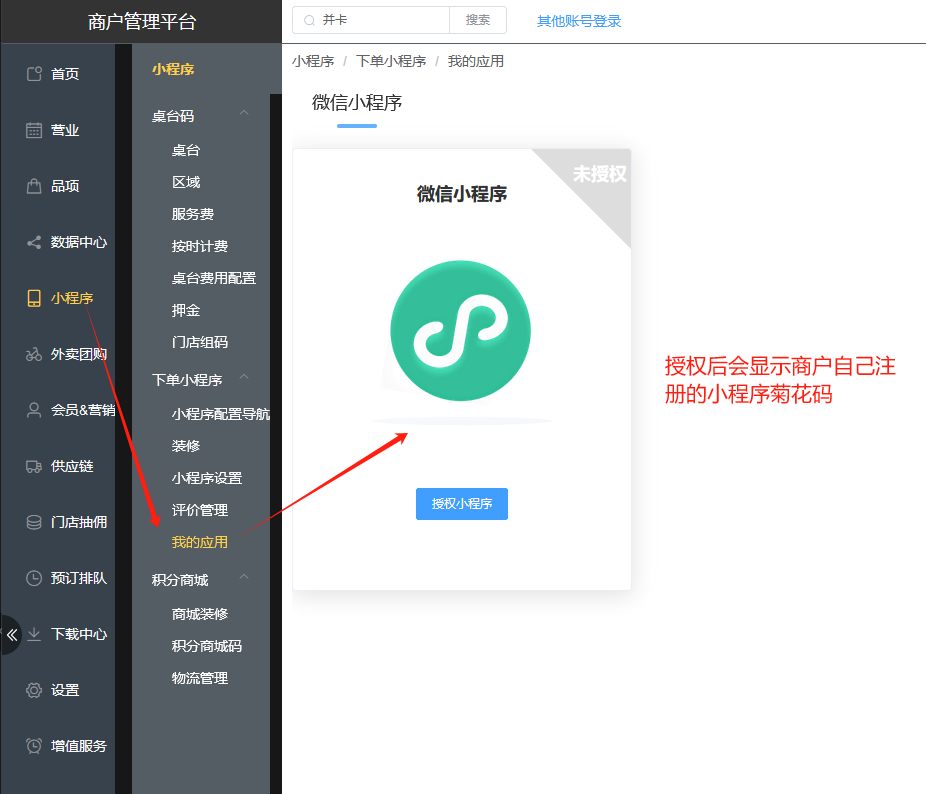The image size is (926, 794).
Task: Collapse the 桌台码 submenu arrow
Action: pos(244,113)
